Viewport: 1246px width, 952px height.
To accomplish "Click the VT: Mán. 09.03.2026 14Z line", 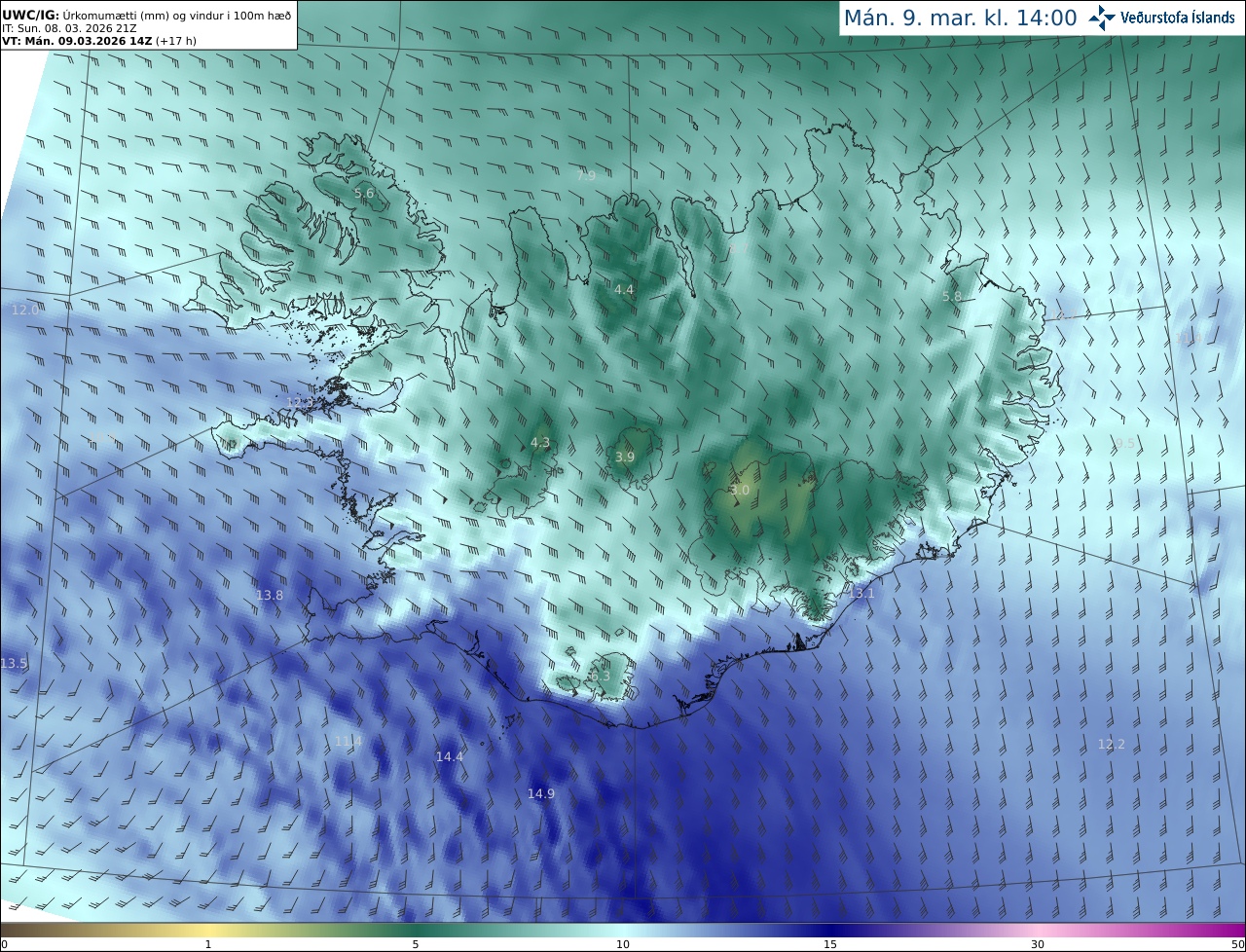I will tap(99, 41).
